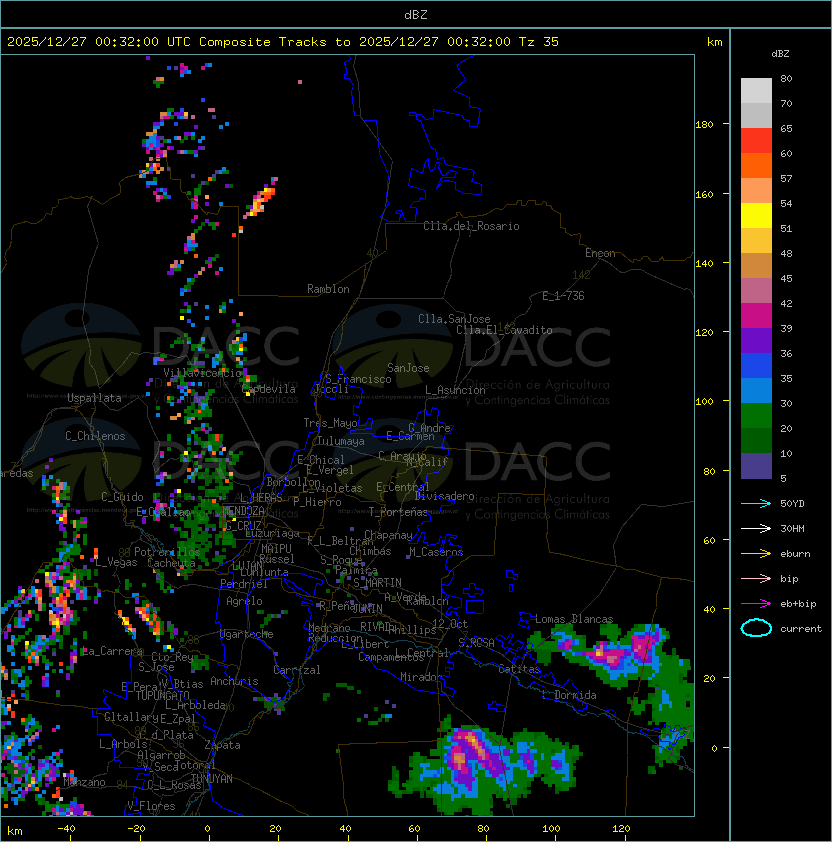832x842 pixels.
Task: Click the '50YD' legend label
Action: click(x=792, y=504)
